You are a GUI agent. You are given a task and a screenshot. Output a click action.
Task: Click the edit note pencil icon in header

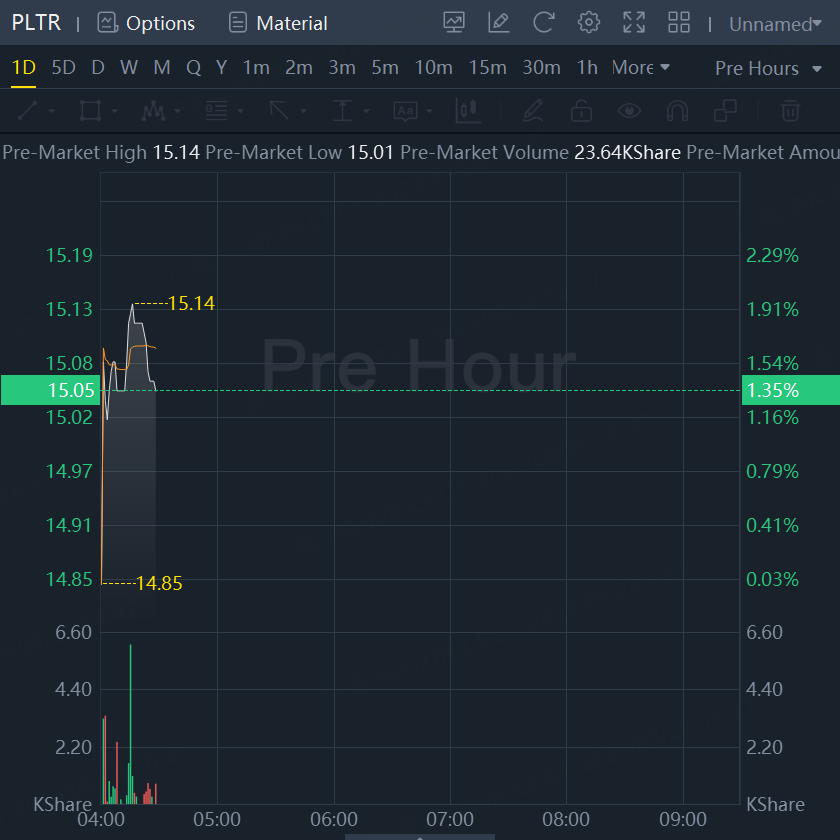tap(499, 23)
